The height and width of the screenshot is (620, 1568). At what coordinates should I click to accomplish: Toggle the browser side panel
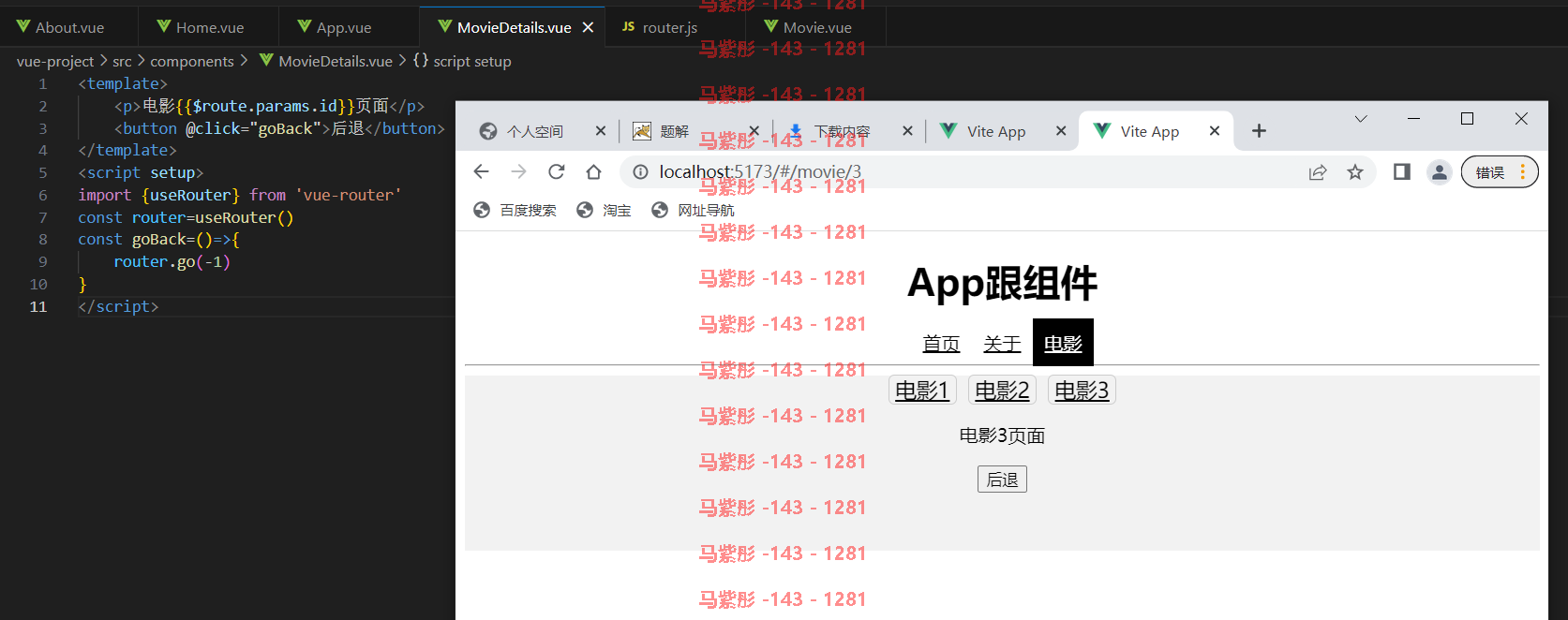pos(1402,171)
